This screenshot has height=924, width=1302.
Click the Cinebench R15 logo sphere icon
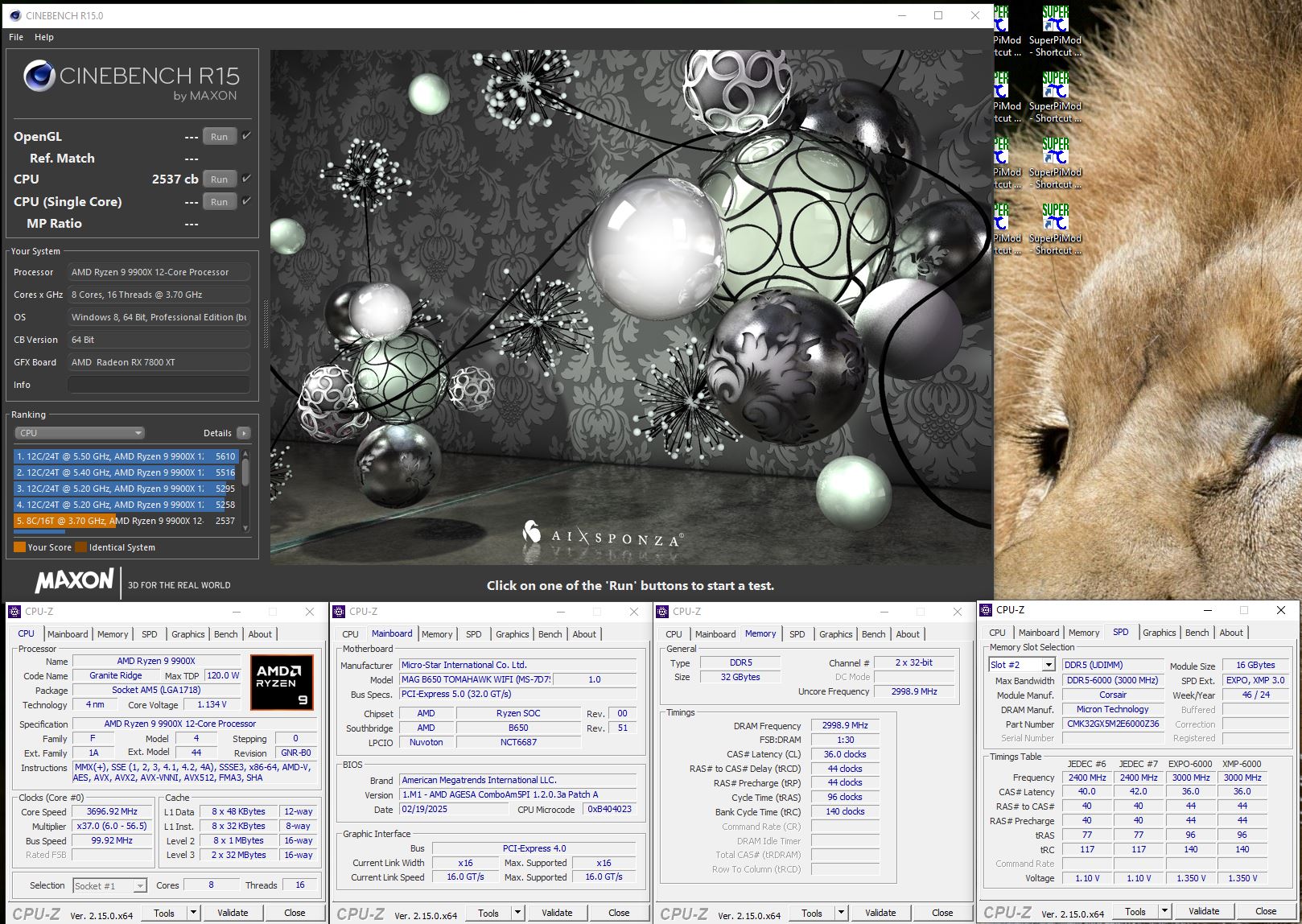[39, 76]
